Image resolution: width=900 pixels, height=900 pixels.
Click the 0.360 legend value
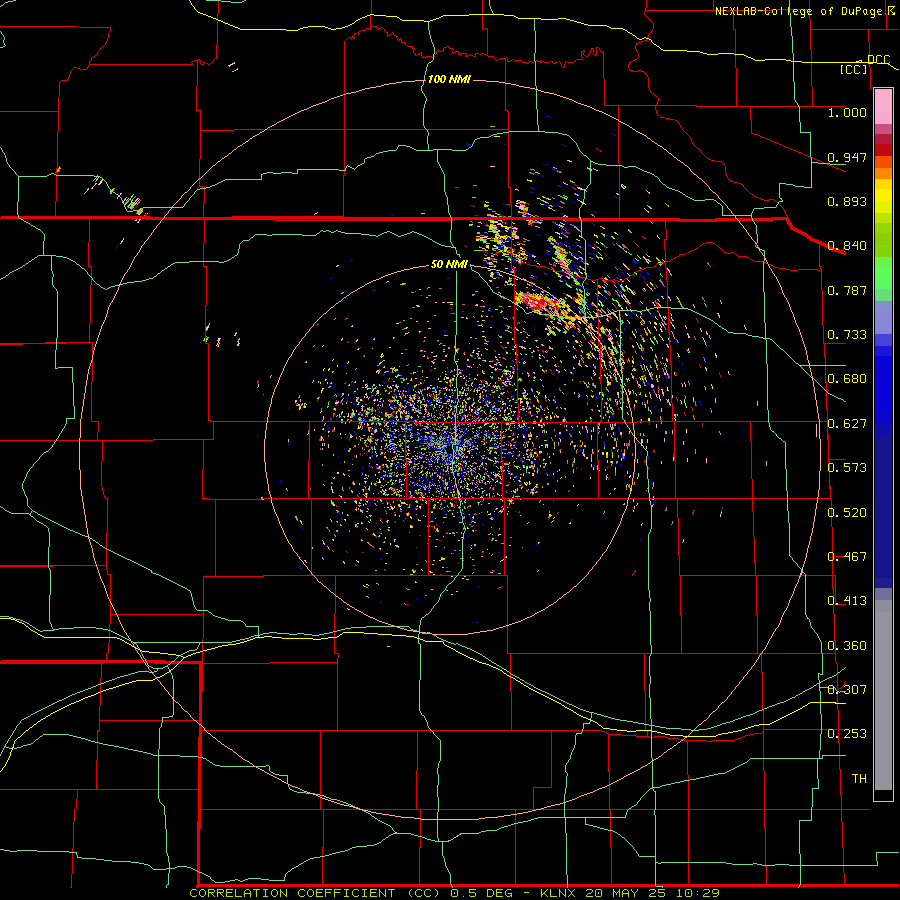point(847,646)
